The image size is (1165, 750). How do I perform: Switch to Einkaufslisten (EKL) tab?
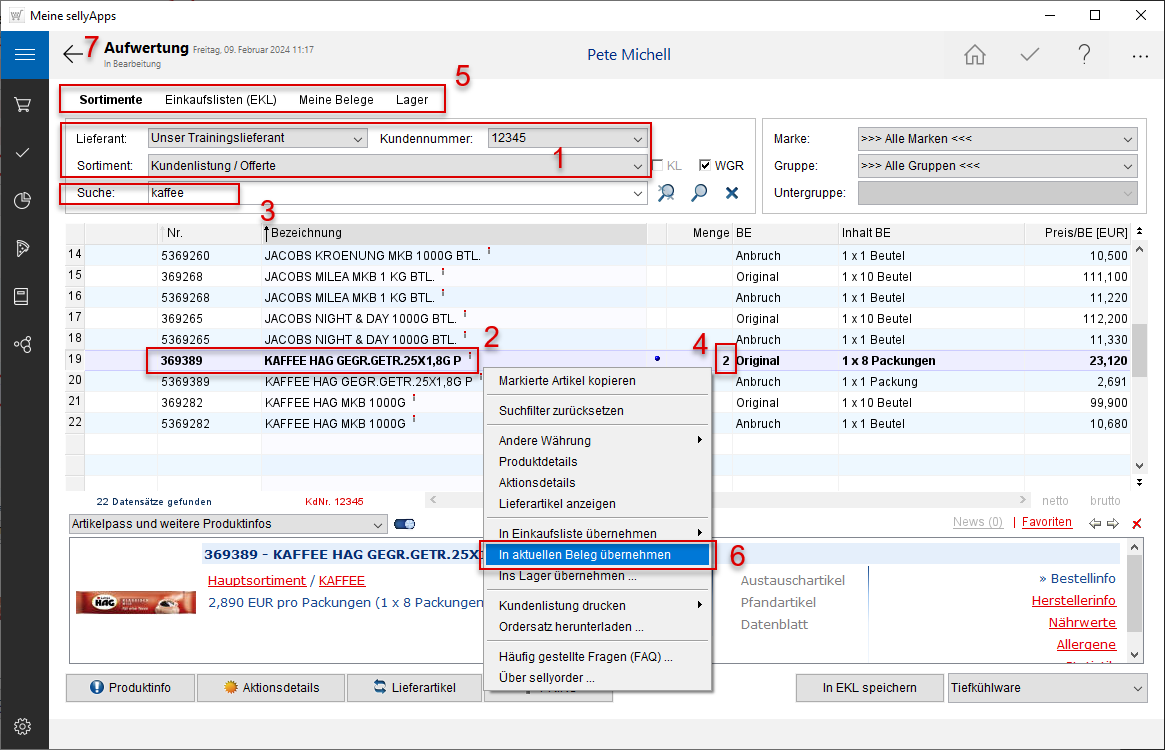coord(220,100)
